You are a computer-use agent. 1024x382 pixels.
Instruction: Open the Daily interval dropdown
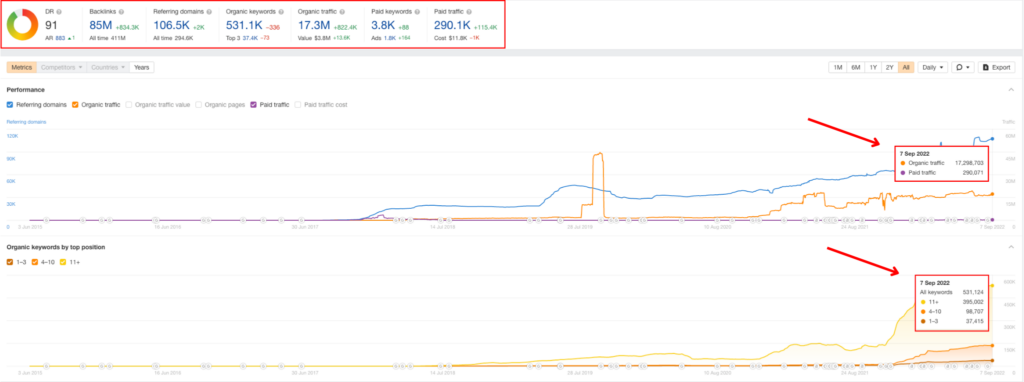[x=933, y=67]
